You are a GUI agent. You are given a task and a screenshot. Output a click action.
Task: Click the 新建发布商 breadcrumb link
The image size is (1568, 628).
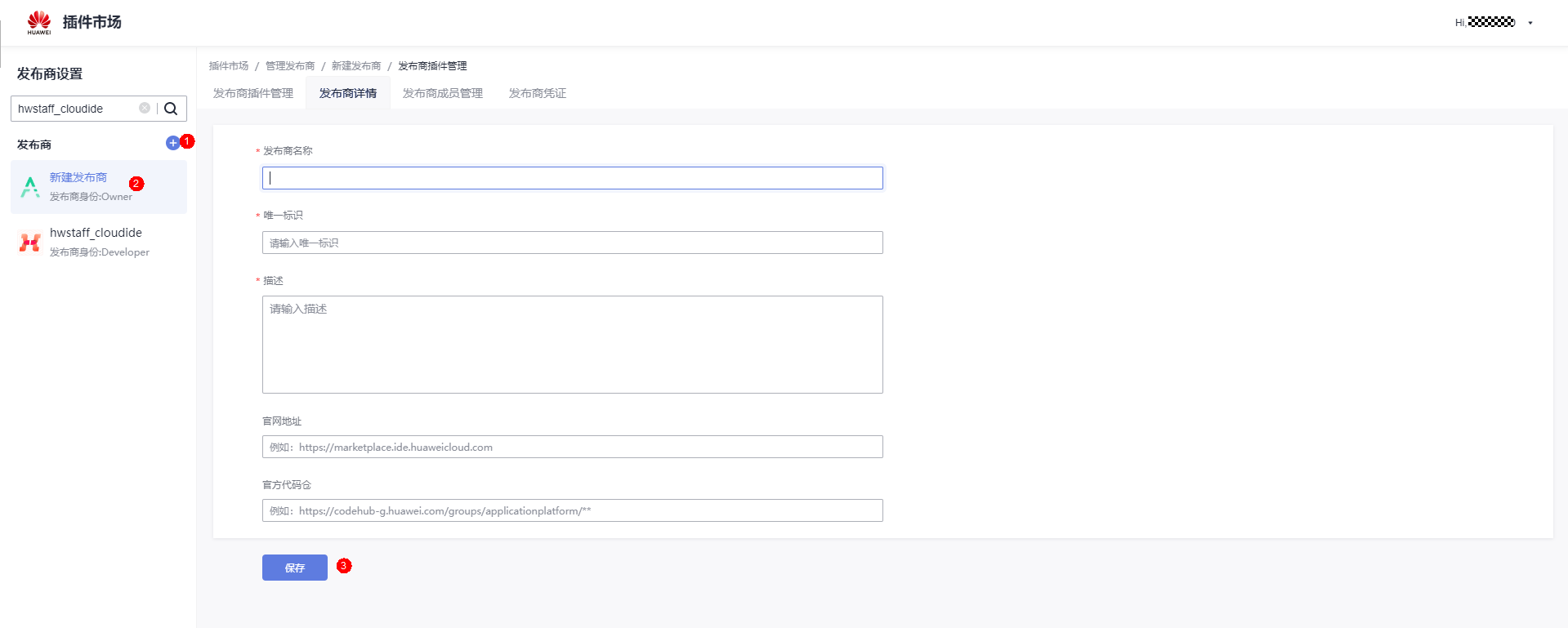point(356,66)
